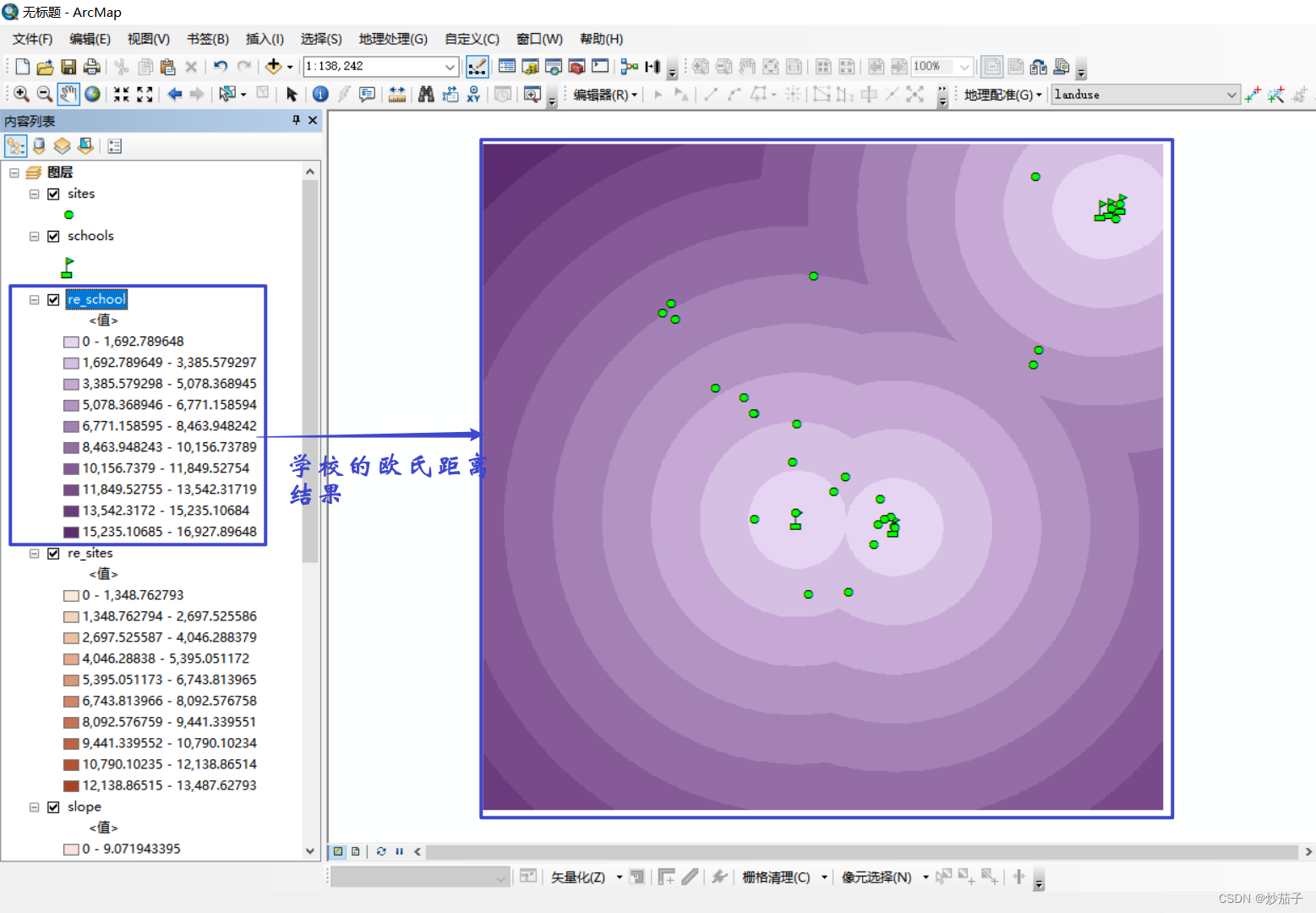Open the 栅格清理(C) menu button
The height and width of the screenshot is (913, 1316).
coord(784,877)
